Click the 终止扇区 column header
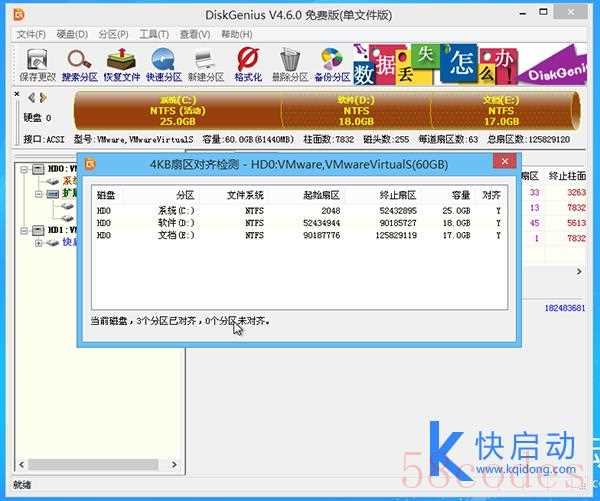This screenshot has width=600, height=501. coord(398,195)
